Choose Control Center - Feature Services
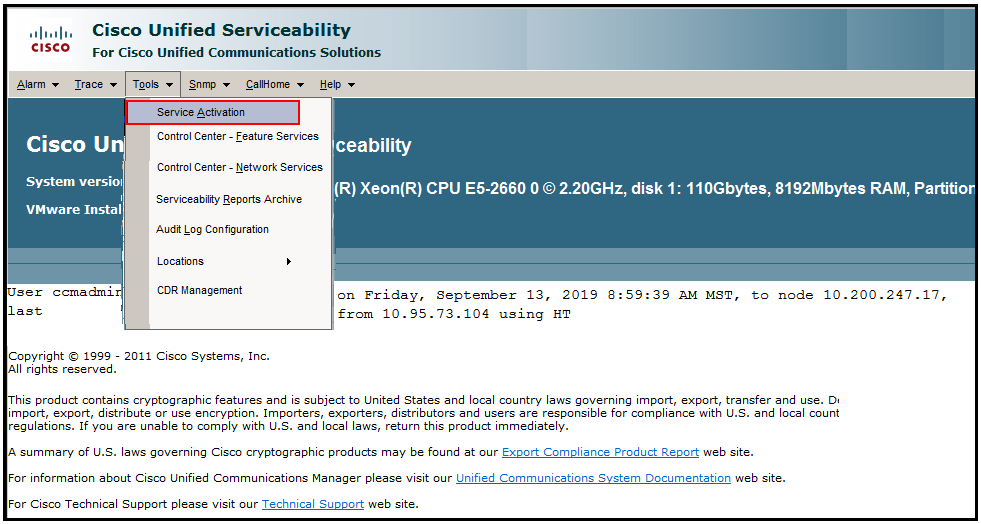The height and width of the screenshot is (524, 981). tap(237, 136)
